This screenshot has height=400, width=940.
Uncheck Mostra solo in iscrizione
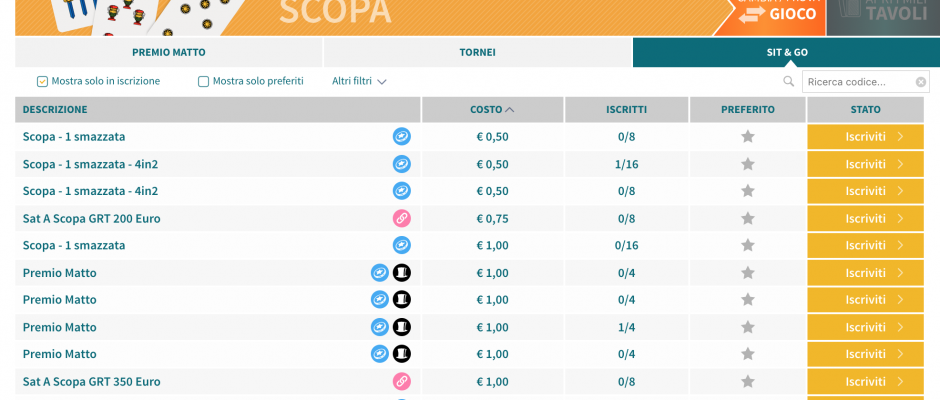[x=42, y=82]
